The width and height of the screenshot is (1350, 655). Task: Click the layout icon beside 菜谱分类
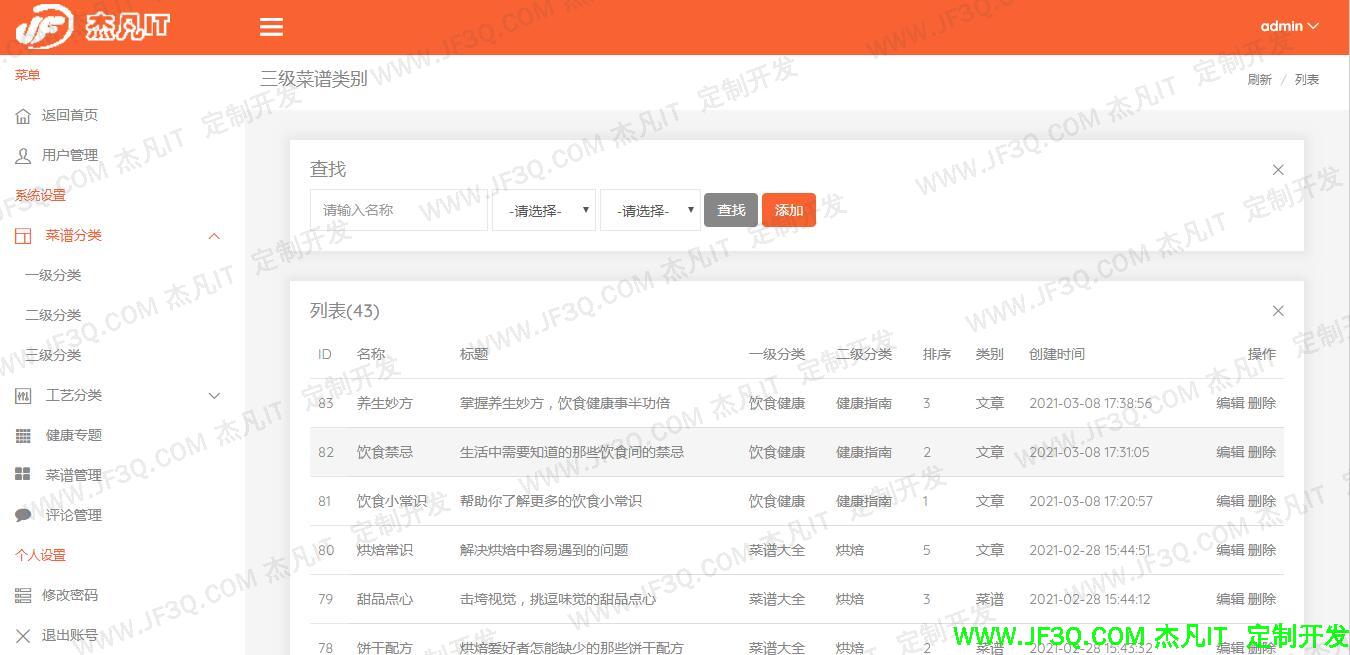(23, 236)
